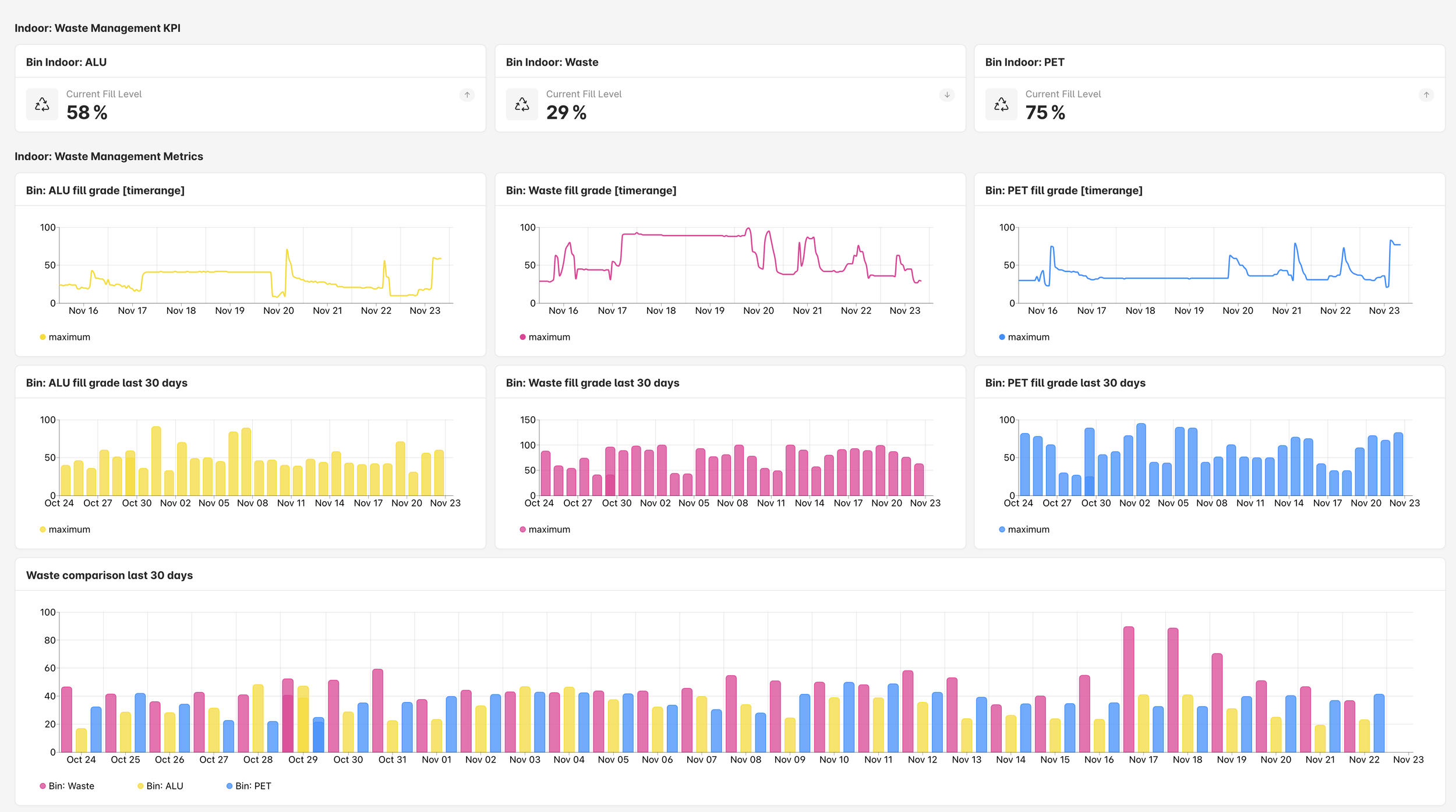Click the 75 % PET fill level value
1456x812 pixels.
click(x=1045, y=112)
